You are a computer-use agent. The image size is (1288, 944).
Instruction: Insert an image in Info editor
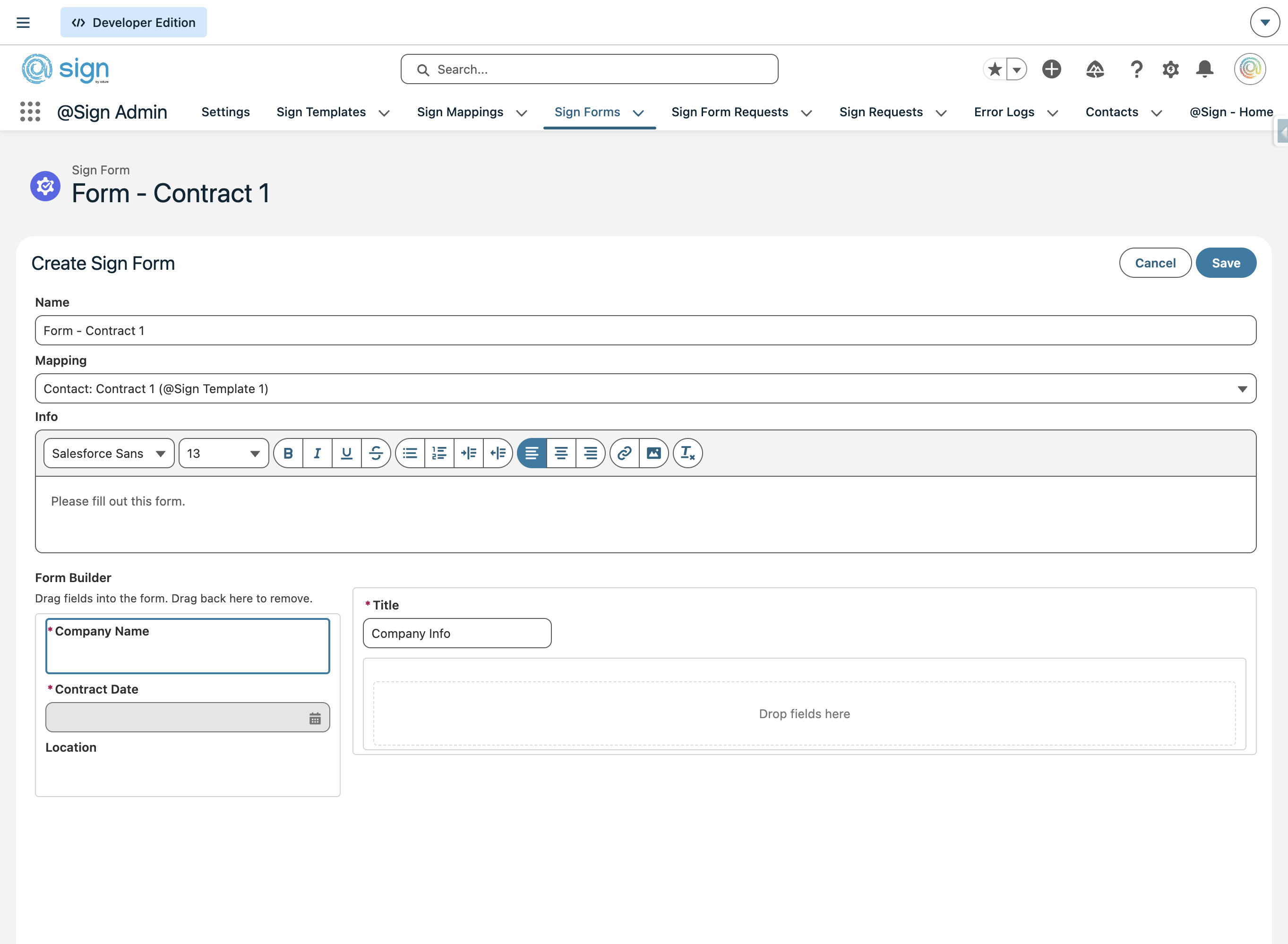click(653, 453)
